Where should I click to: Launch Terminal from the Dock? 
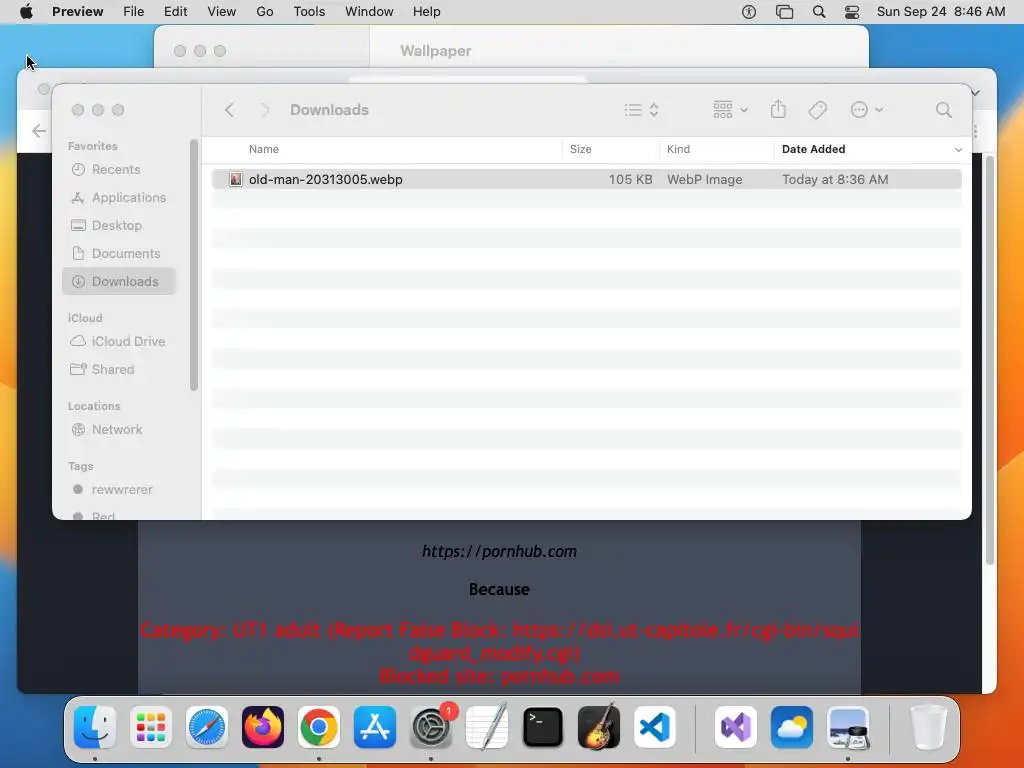pyautogui.click(x=543, y=727)
